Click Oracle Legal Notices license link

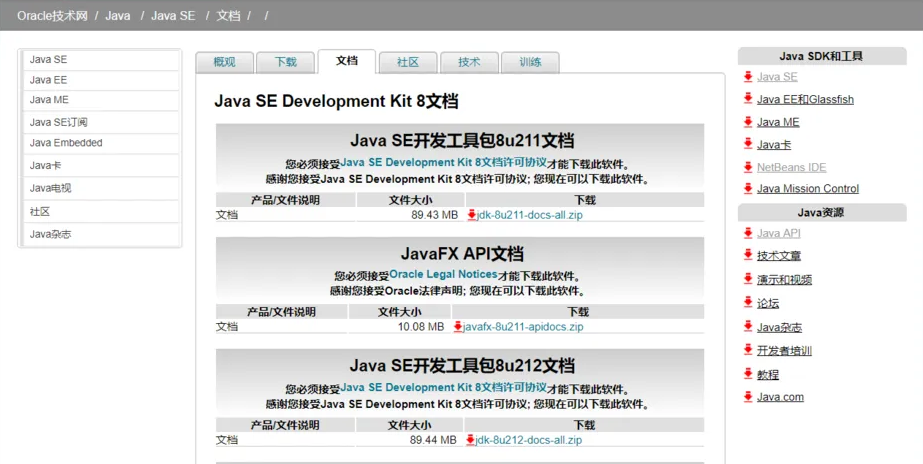(443, 274)
